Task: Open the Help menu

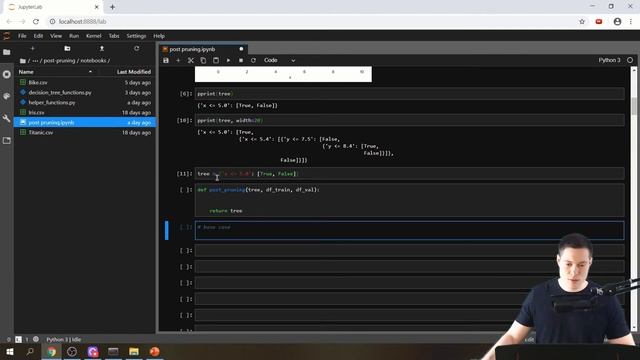Action: 159,36
